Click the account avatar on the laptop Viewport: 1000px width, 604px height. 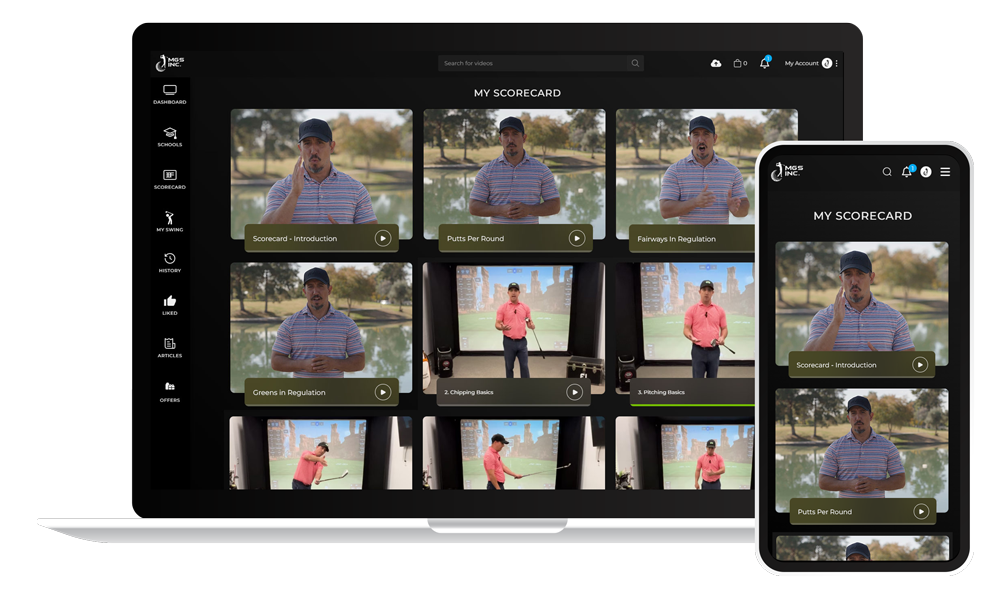(x=827, y=63)
